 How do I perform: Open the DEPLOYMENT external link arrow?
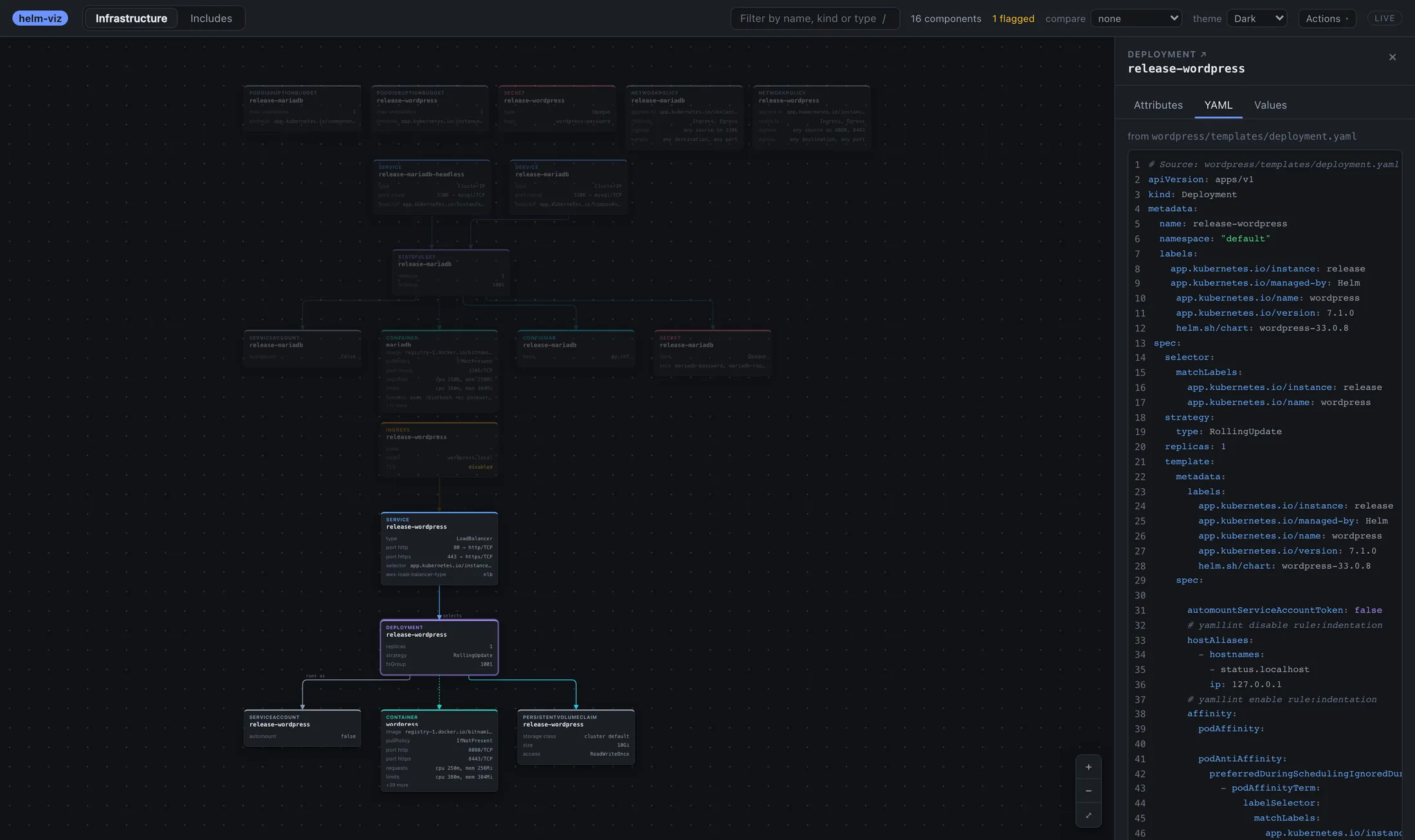[1203, 55]
